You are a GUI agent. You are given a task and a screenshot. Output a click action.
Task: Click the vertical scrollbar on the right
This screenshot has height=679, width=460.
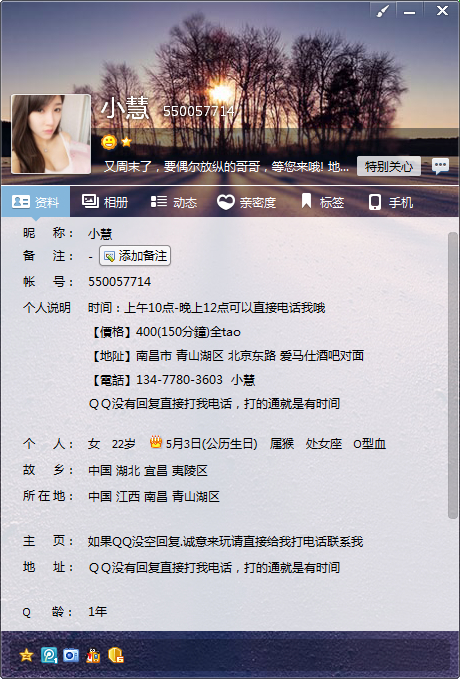[452, 375]
